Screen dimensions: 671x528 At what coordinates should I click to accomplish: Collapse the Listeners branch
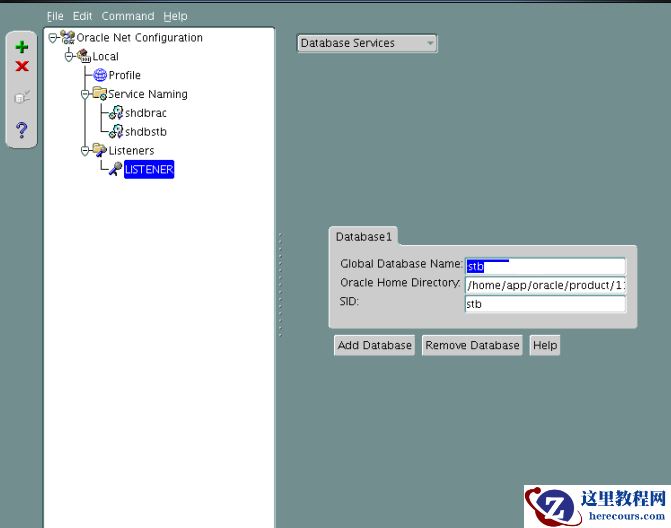click(85, 151)
